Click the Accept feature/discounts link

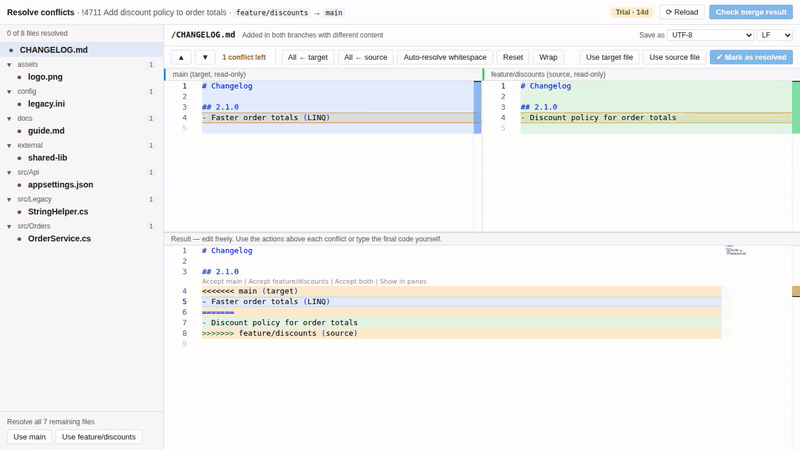(288, 281)
